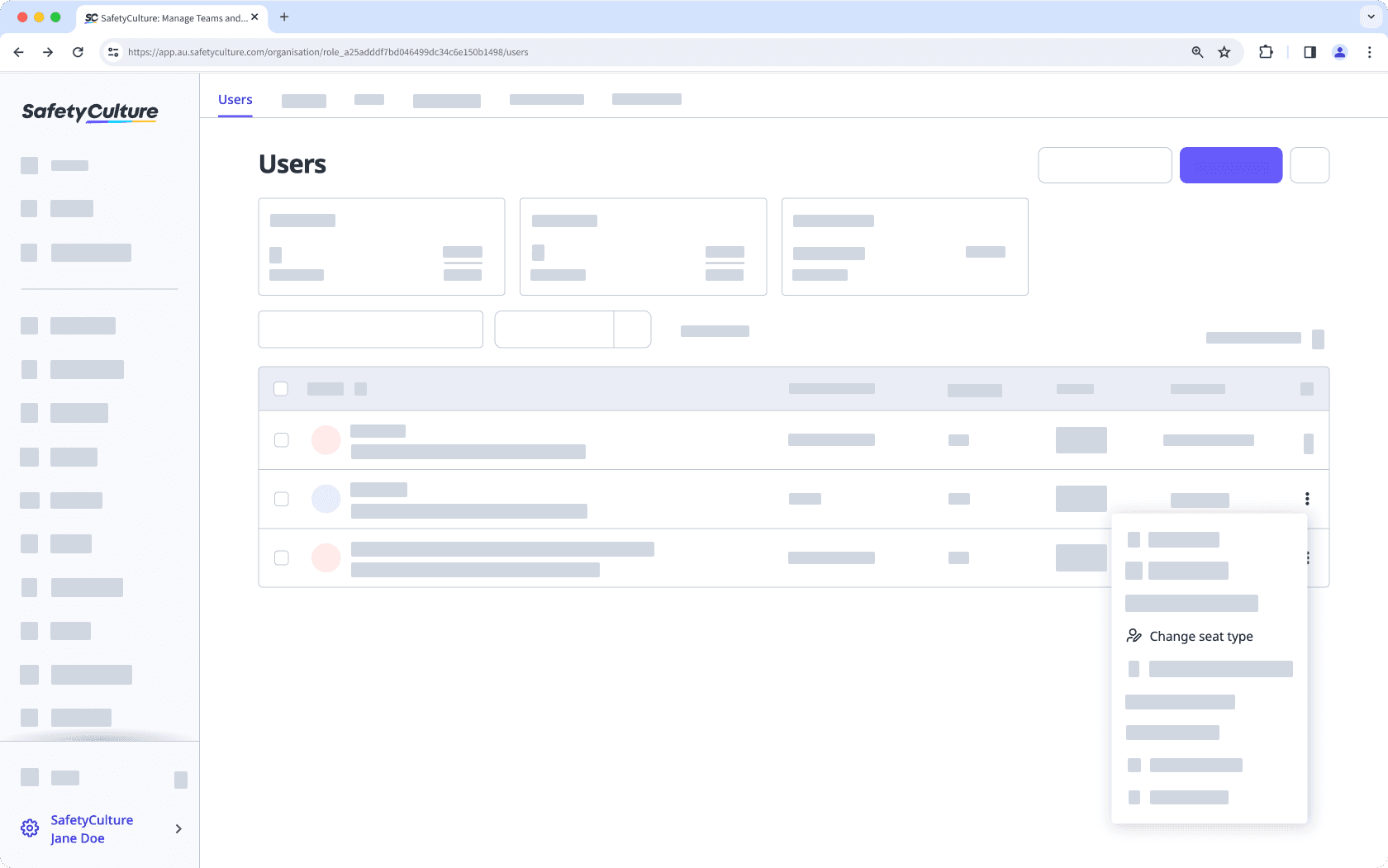Open the three-dot menu on the third user row
The height and width of the screenshot is (868, 1388).
click(x=1307, y=557)
